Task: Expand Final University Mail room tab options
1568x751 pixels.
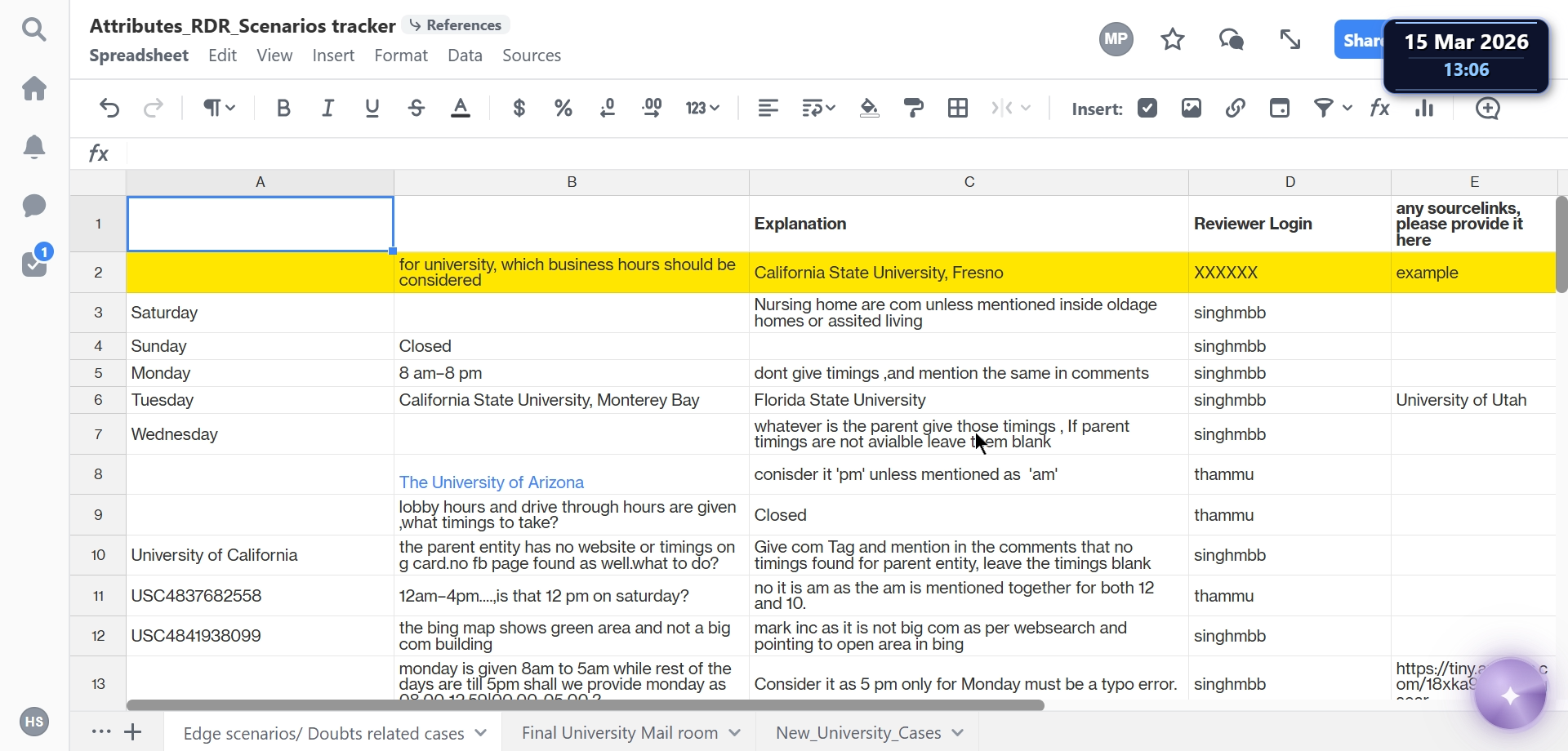Action: (x=735, y=733)
